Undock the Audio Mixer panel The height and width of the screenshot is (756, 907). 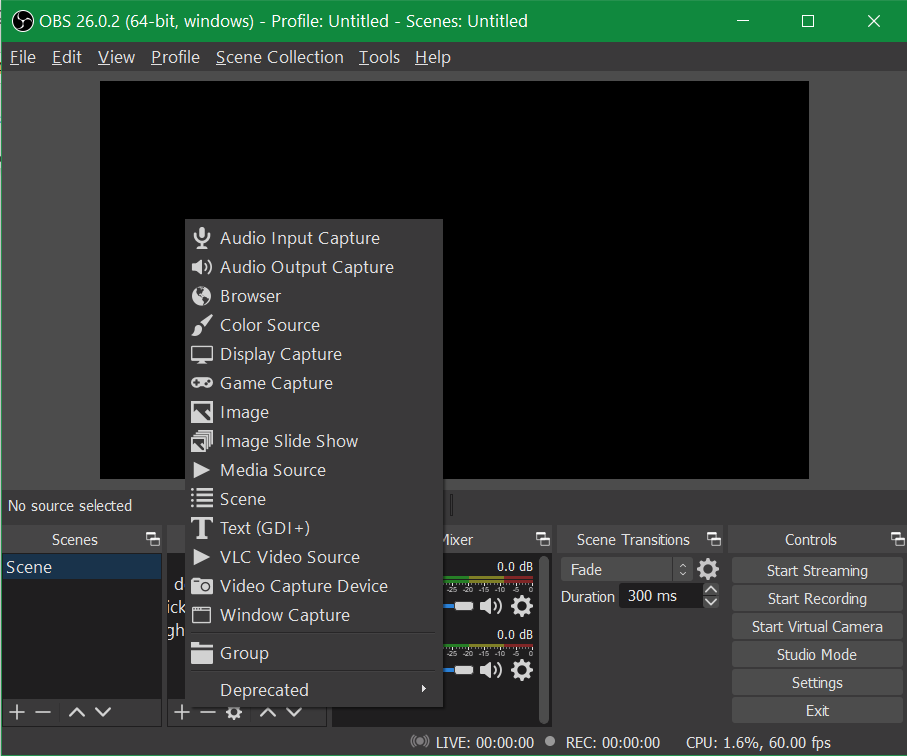543,539
